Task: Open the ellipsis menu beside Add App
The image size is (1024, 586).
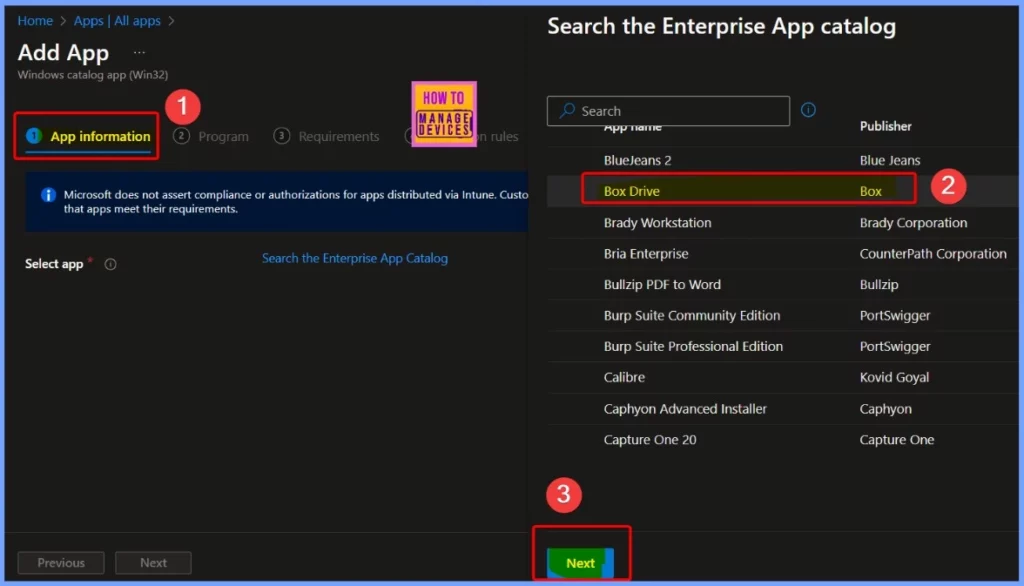Action: tap(139, 52)
